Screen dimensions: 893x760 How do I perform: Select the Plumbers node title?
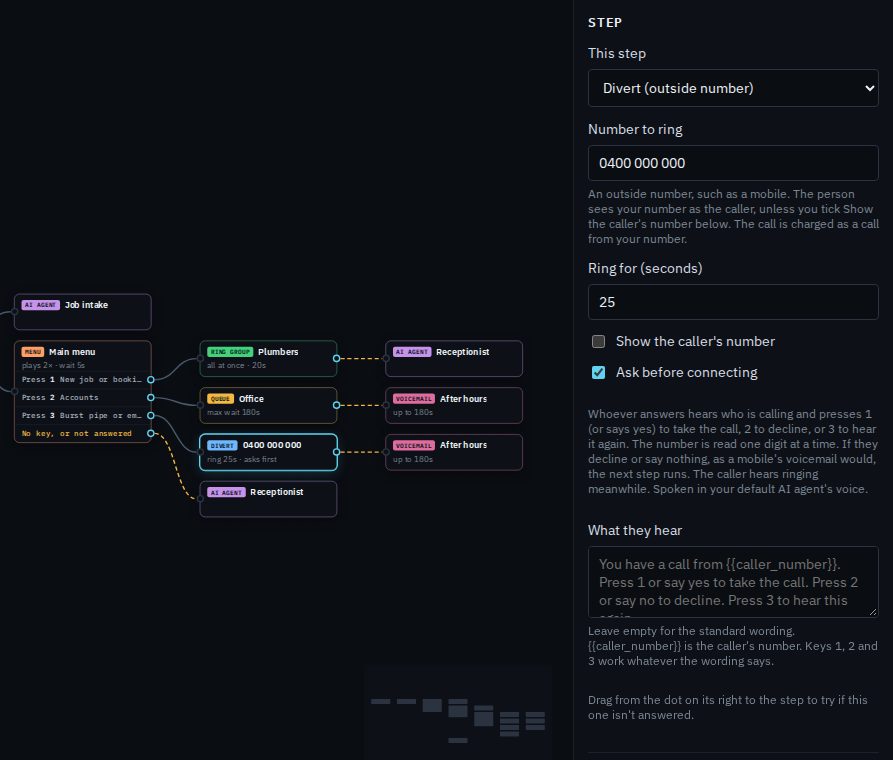(278, 352)
